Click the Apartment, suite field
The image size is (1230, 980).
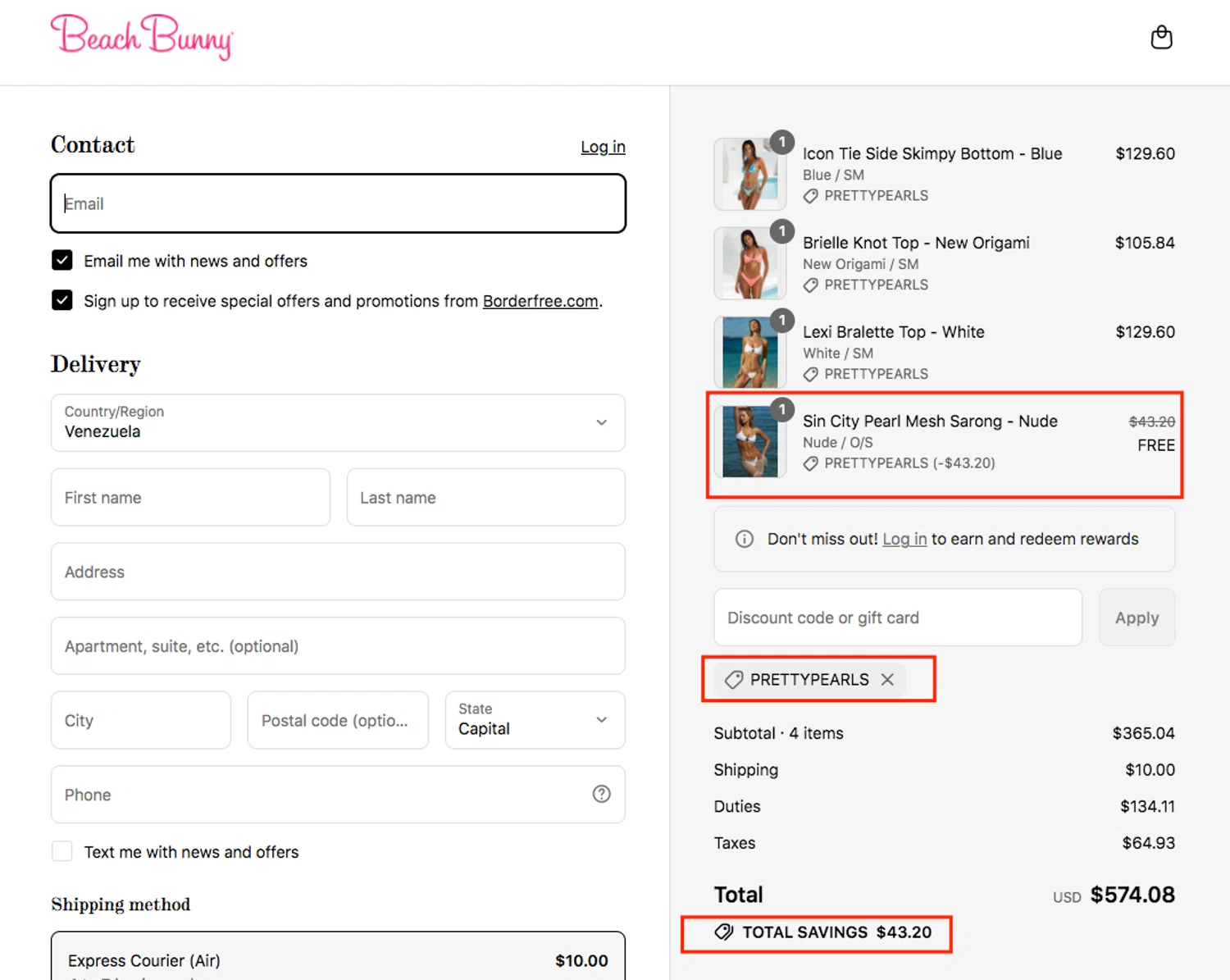tap(338, 645)
